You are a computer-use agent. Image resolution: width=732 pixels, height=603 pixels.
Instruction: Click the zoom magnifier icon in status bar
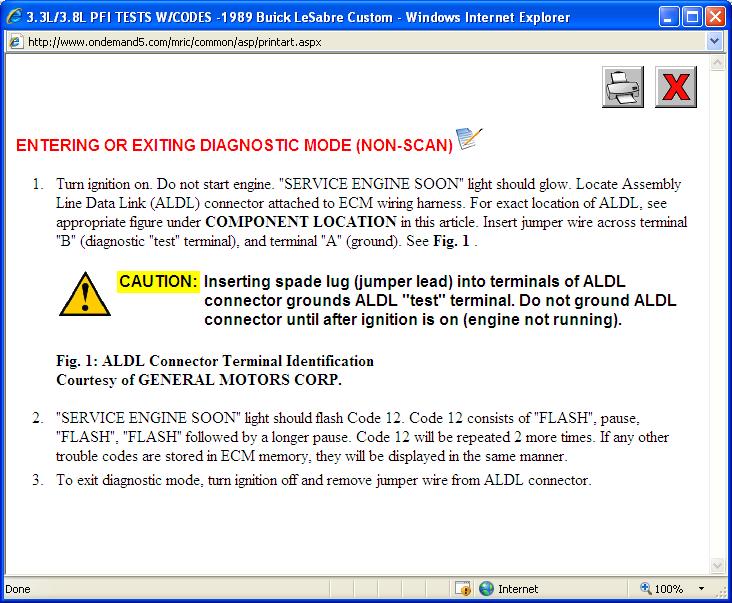tap(646, 588)
